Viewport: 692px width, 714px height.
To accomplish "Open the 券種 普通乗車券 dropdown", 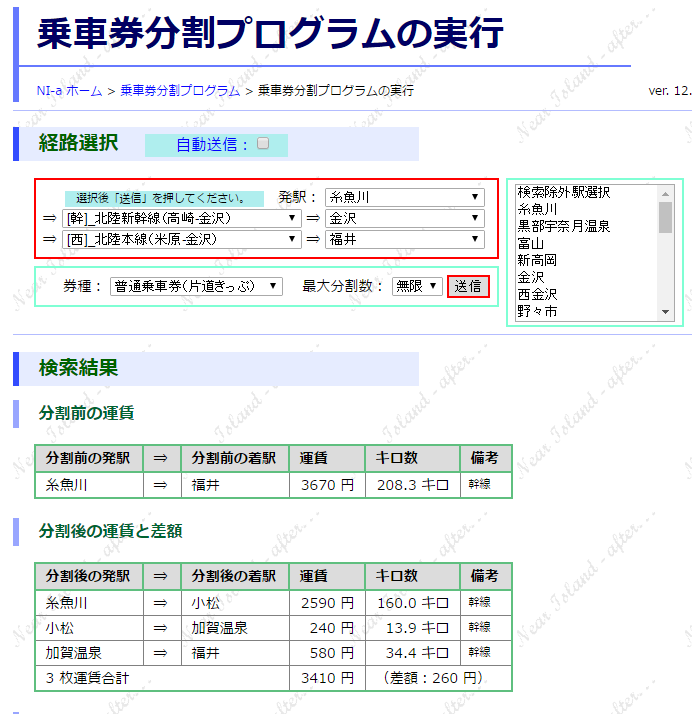I will point(196,286).
